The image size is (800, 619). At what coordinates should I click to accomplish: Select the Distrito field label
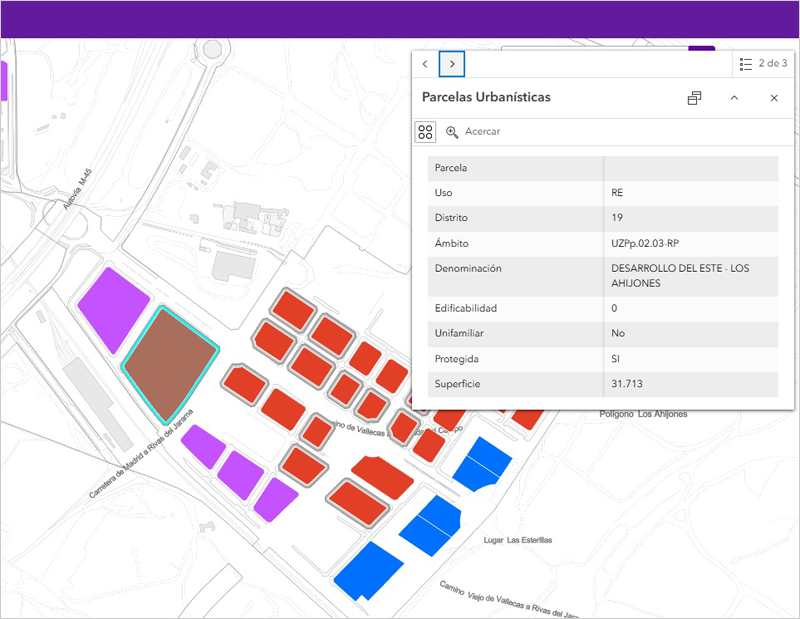[x=451, y=218]
